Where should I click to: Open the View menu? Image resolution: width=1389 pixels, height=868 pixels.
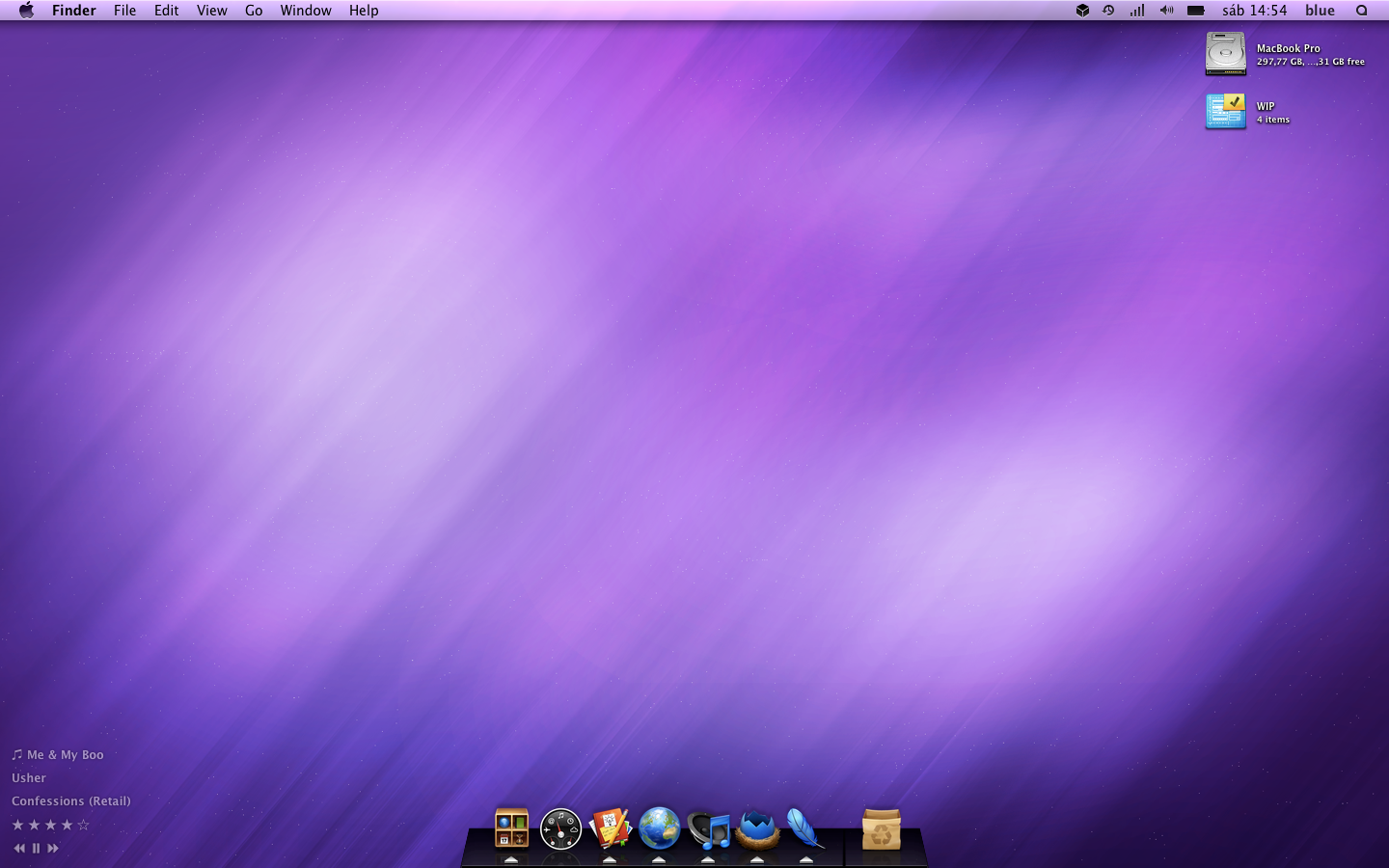tap(212, 11)
